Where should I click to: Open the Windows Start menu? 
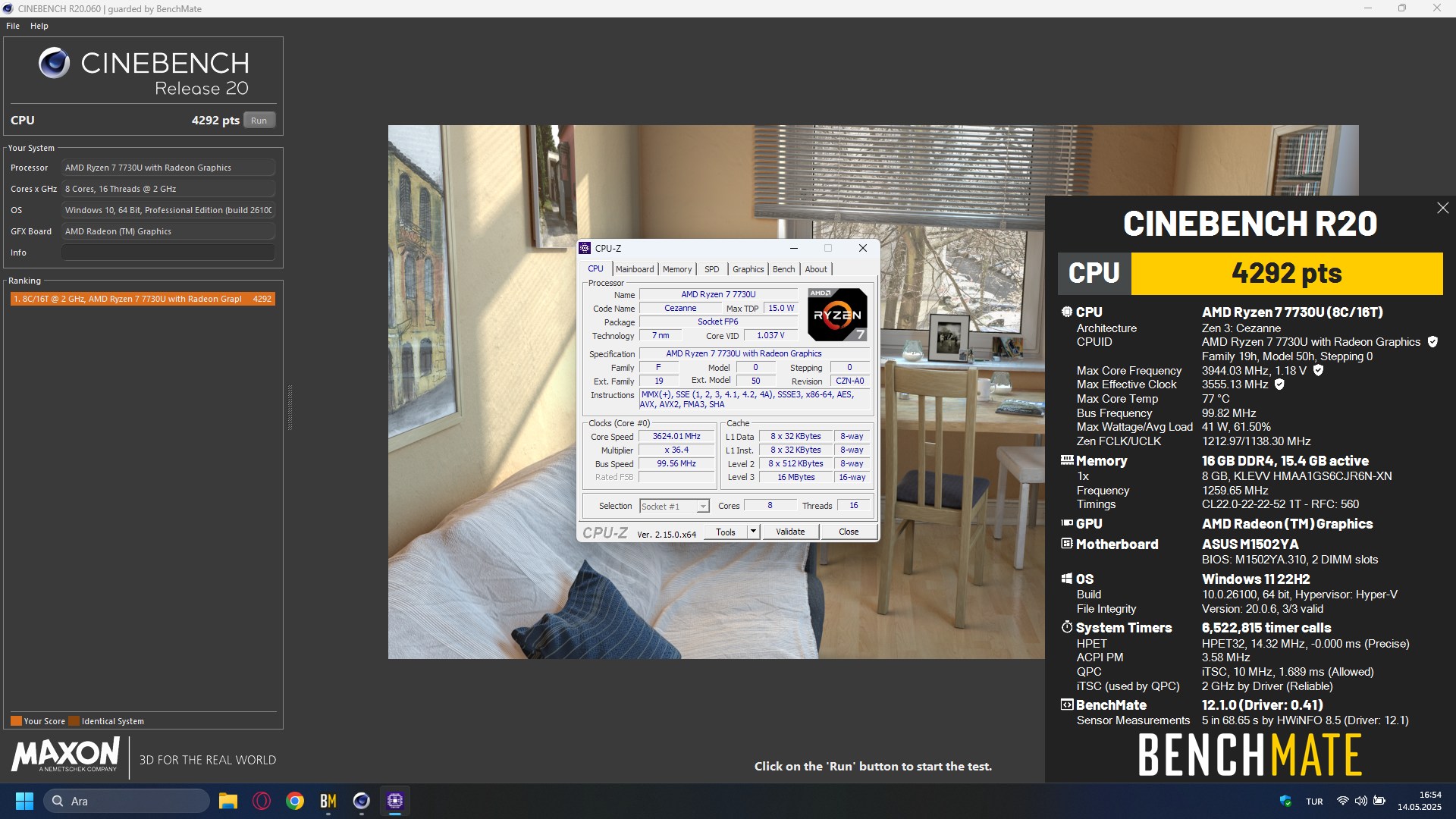24,801
